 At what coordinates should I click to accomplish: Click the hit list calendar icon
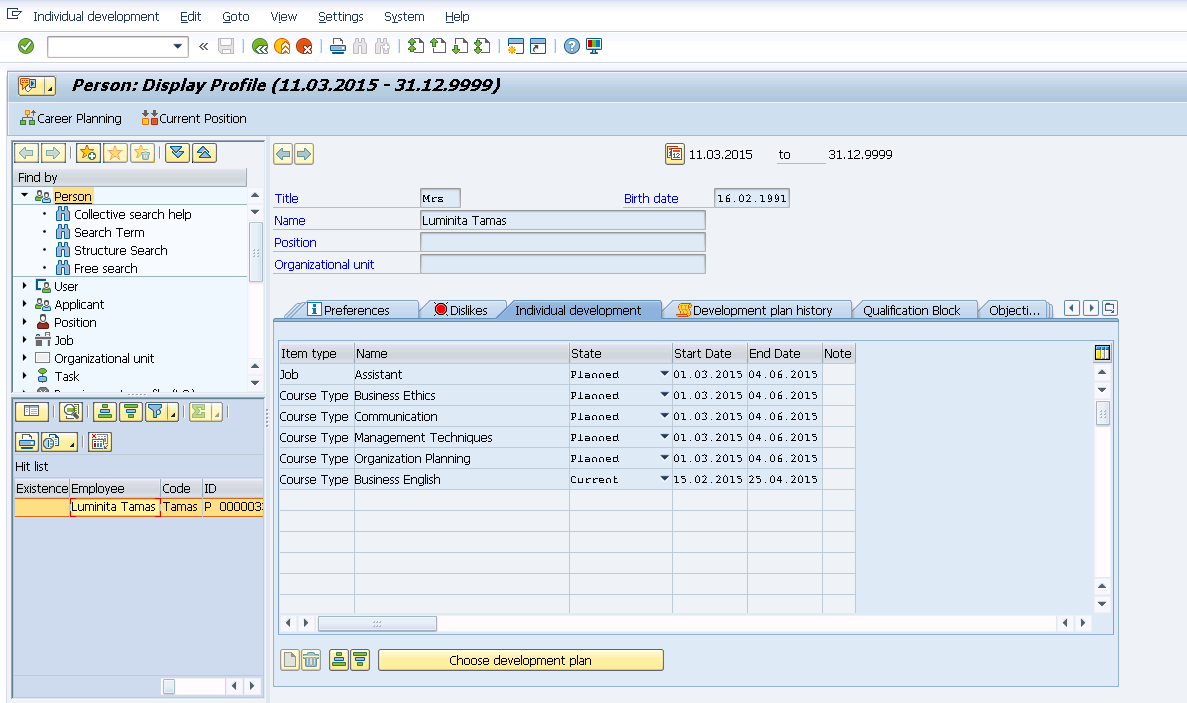coord(99,442)
